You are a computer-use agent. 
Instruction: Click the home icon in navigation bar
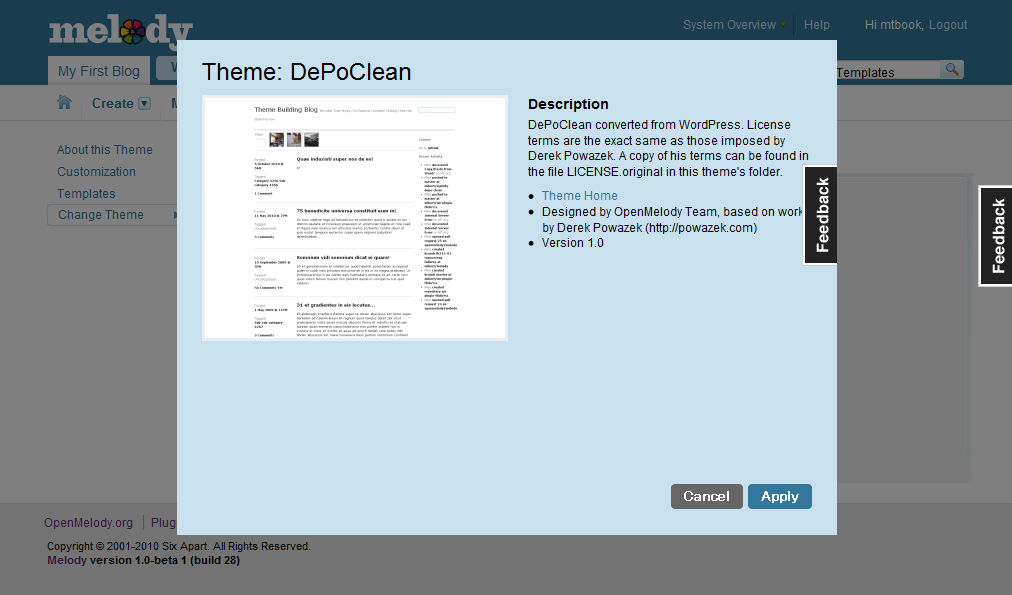coord(65,103)
